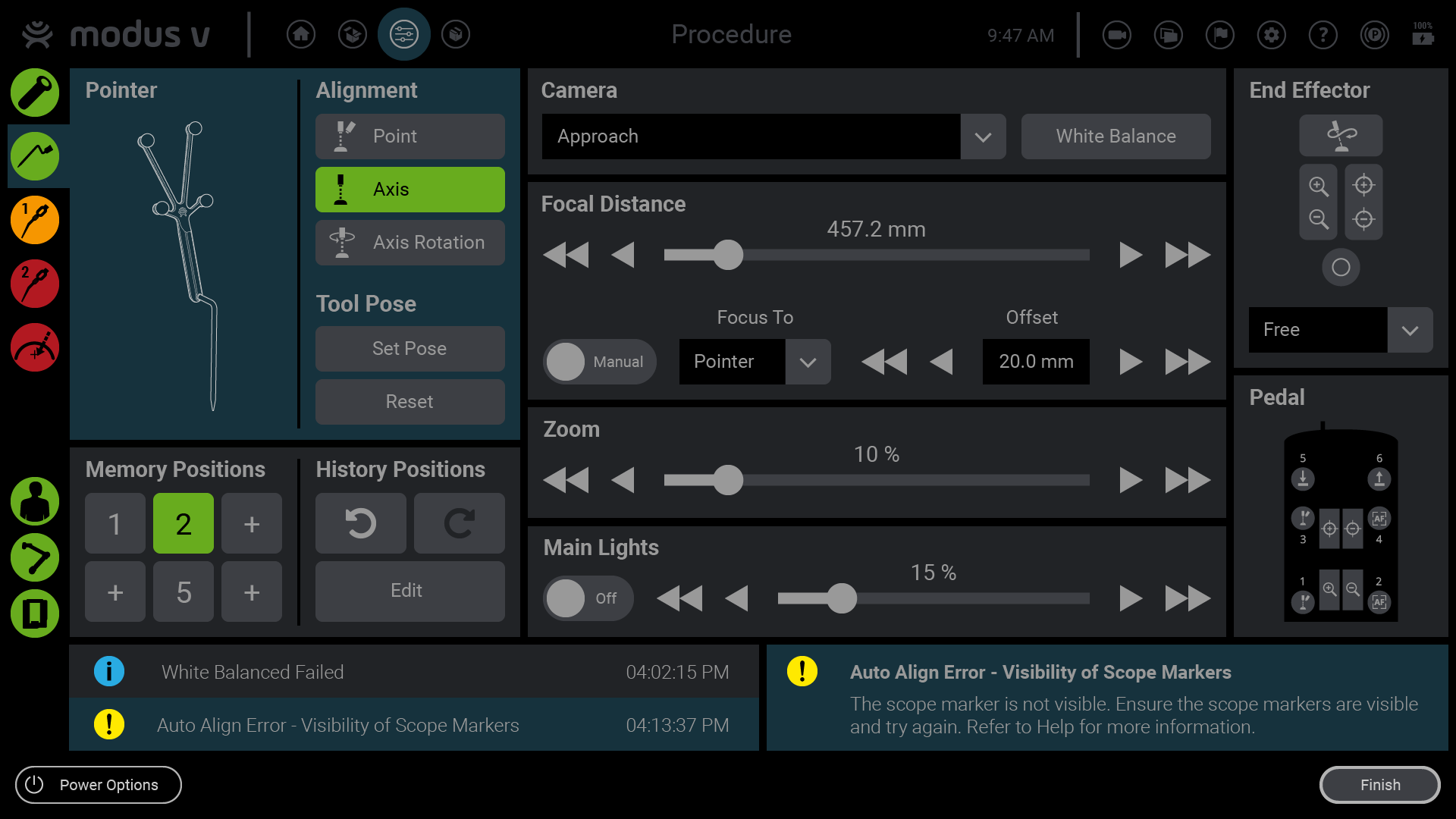Click the Finish button
The height and width of the screenshot is (819, 1456).
tap(1379, 785)
